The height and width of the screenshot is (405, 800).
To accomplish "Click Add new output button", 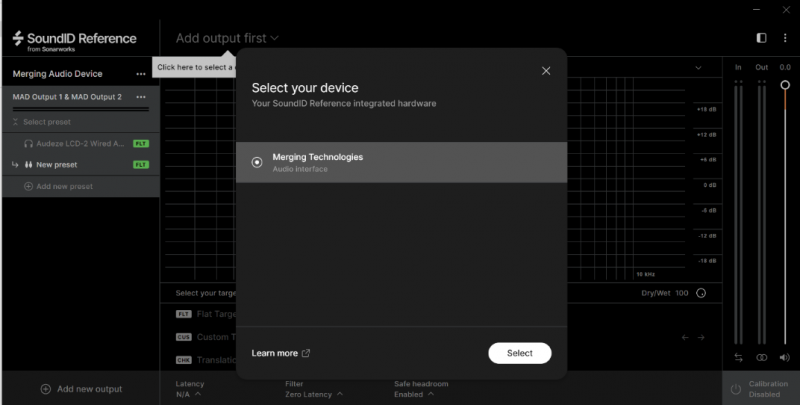I will coord(81,389).
